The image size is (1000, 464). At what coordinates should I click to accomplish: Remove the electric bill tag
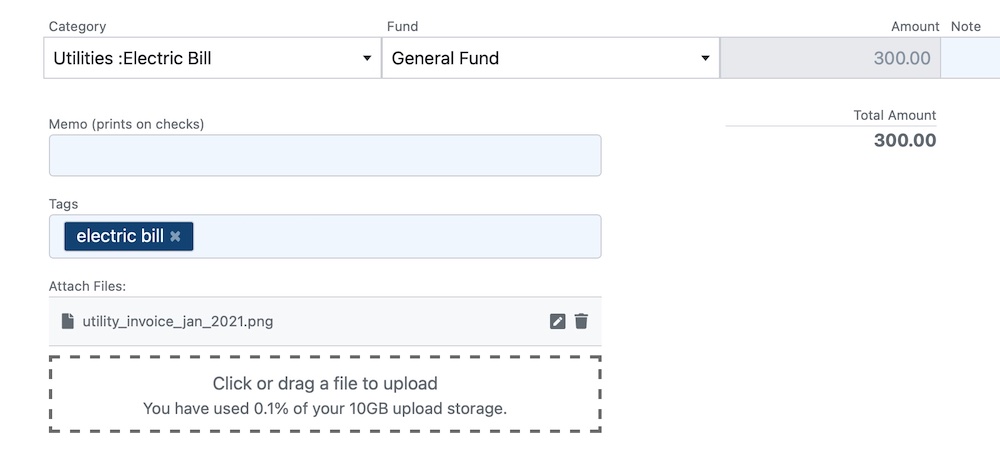(175, 236)
